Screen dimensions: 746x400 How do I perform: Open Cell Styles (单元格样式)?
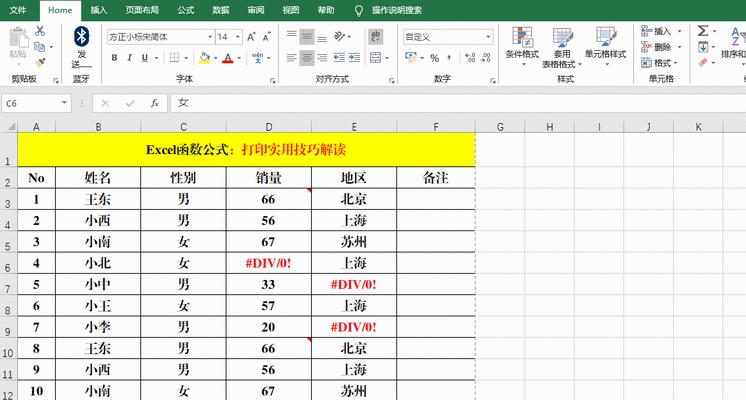tap(606, 46)
